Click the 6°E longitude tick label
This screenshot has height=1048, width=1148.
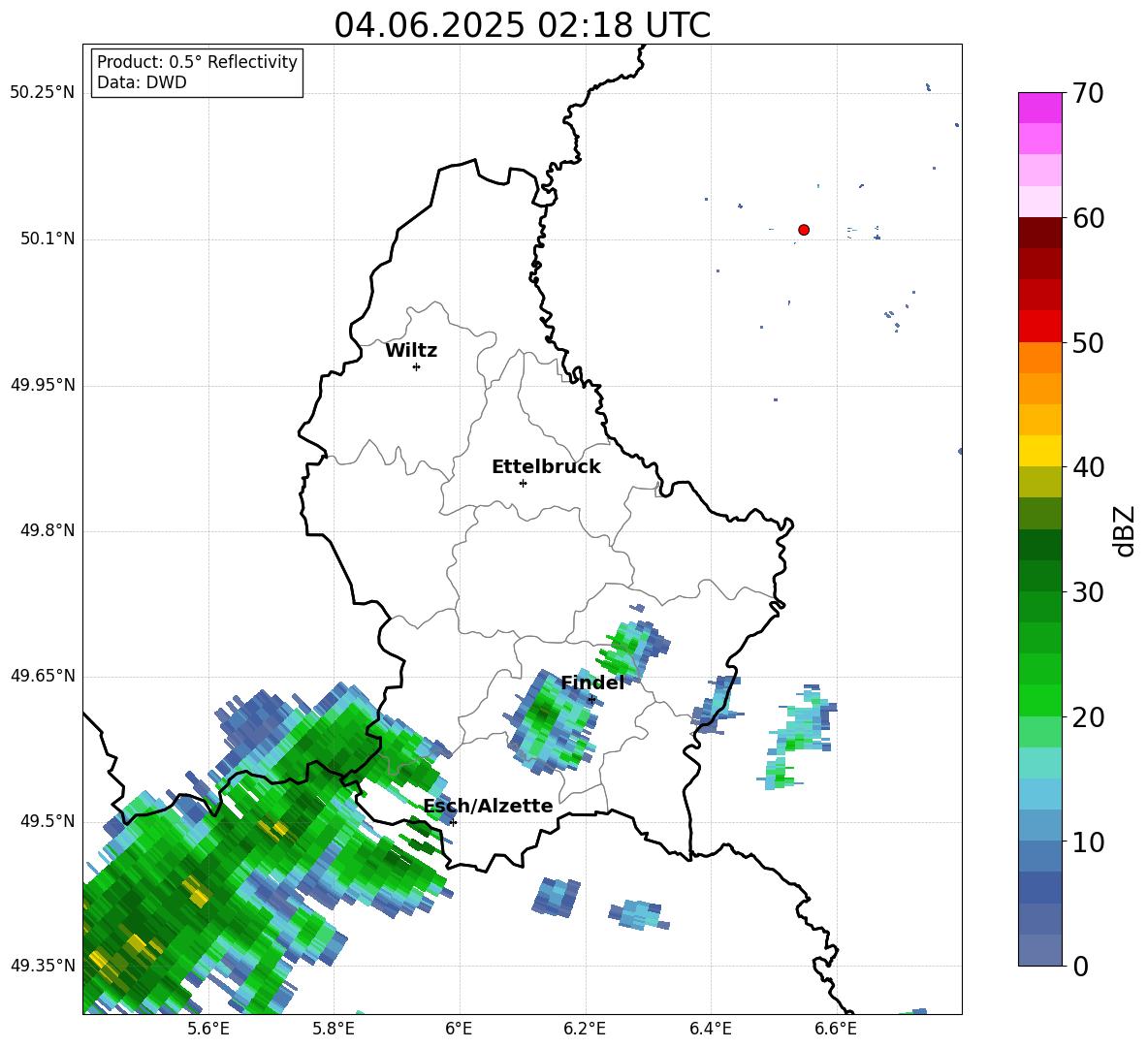(459, 1029)
